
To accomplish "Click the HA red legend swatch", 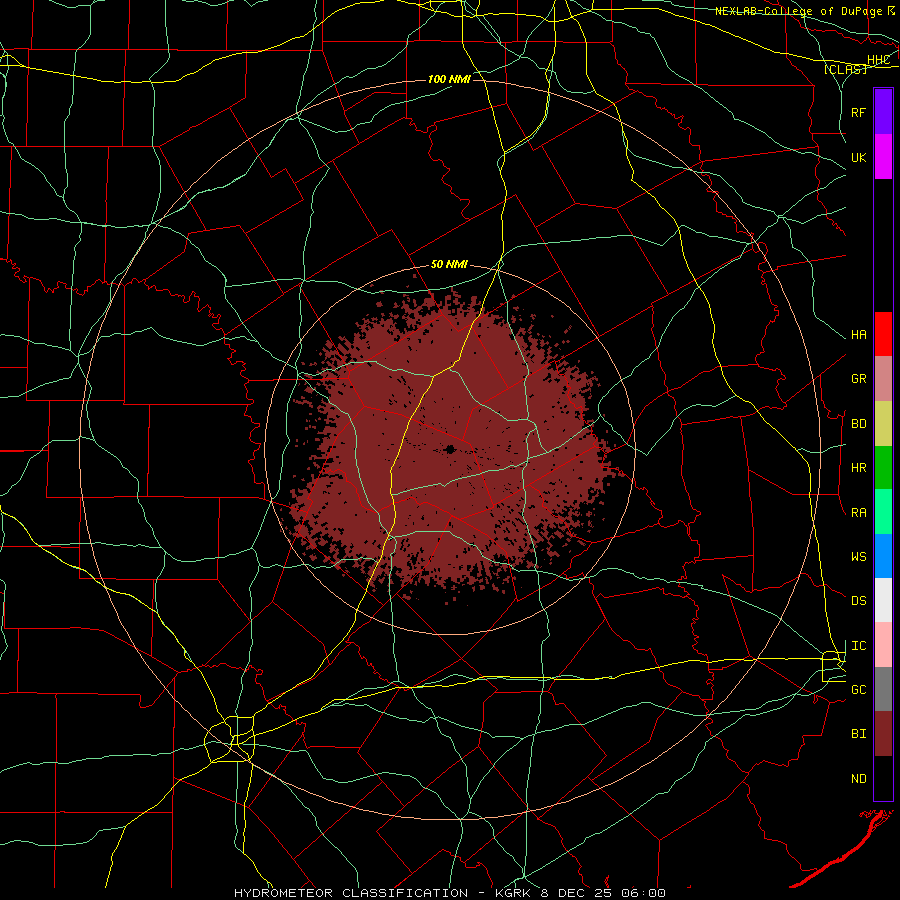I will (x=883, y=334).
